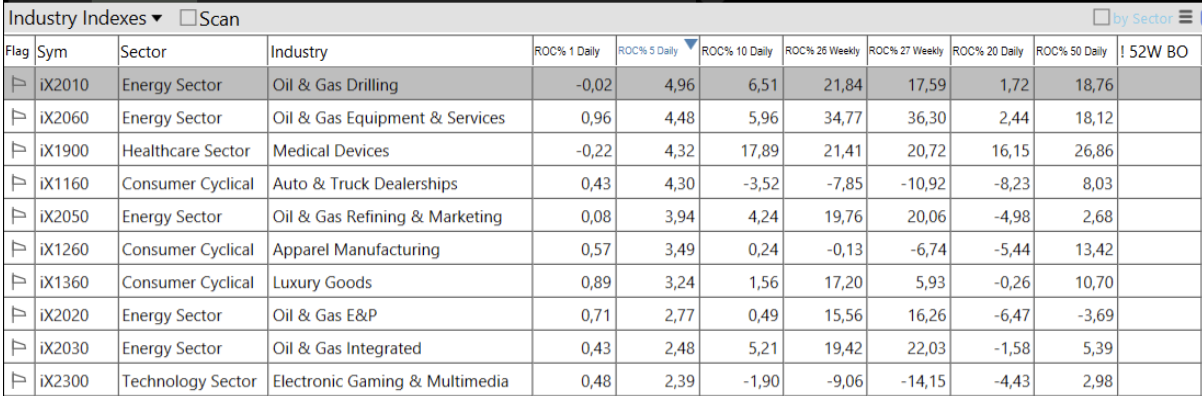Flag the iX1160 Auto & Truck Dealerships row
Screen dimensions: 1202x396
click(19, 184)
